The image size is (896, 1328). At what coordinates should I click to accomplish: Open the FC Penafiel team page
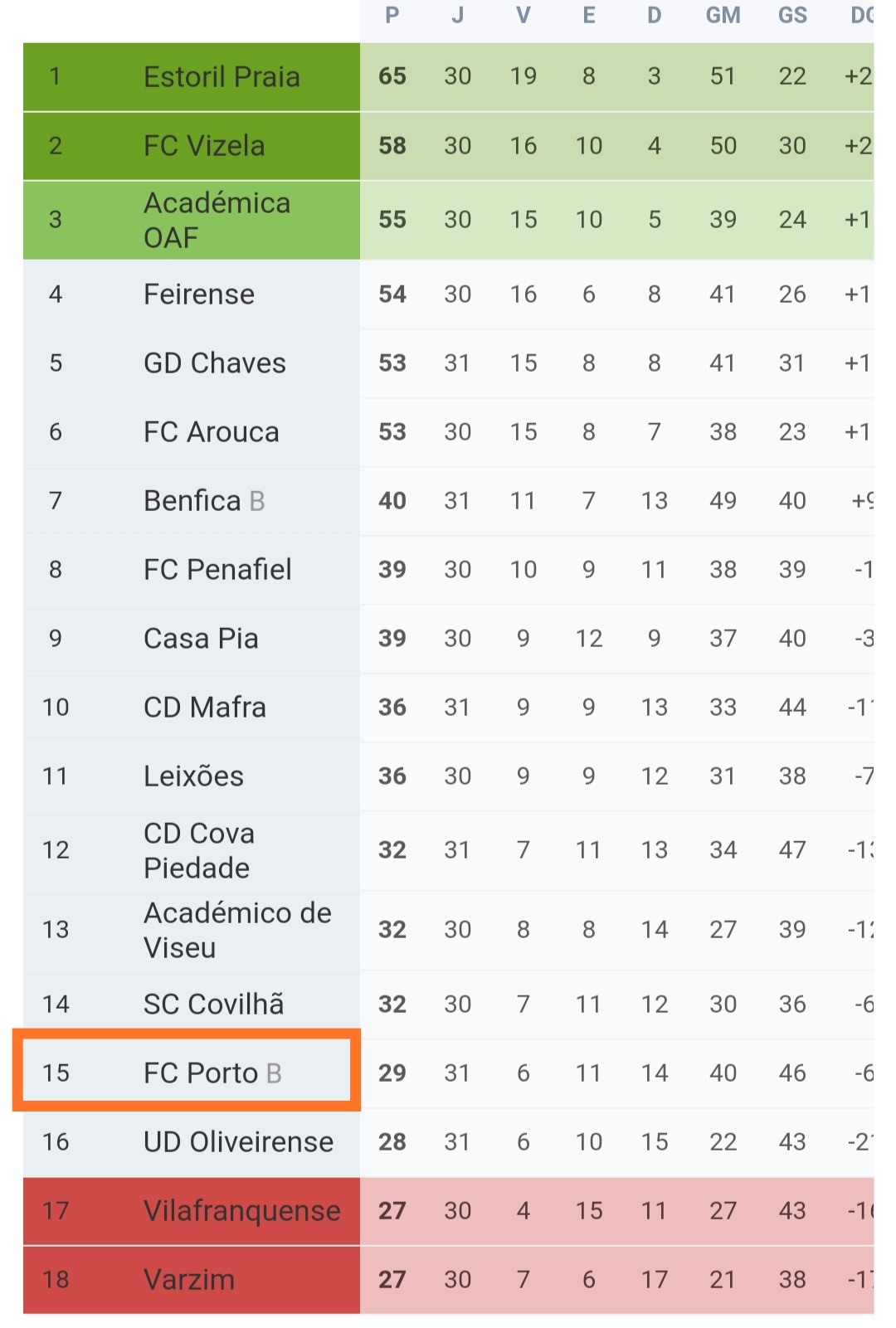click(217, 570)
